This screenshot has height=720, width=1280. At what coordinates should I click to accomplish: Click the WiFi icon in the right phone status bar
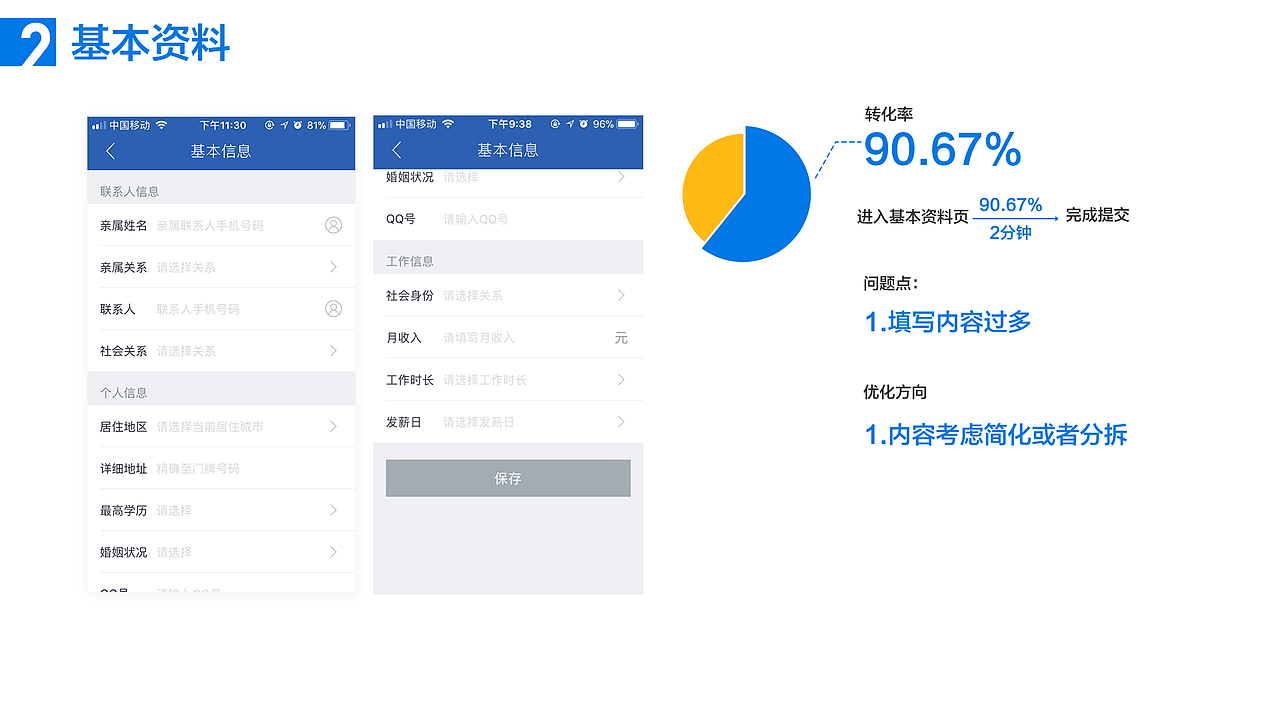[447, 124]
